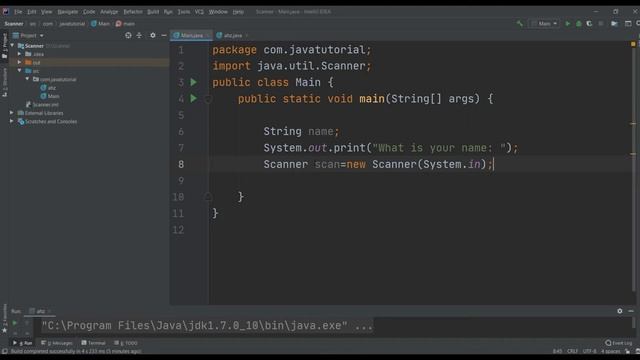
Task: Click the Collapse All icon in Project panel
Action: point(139,36)
